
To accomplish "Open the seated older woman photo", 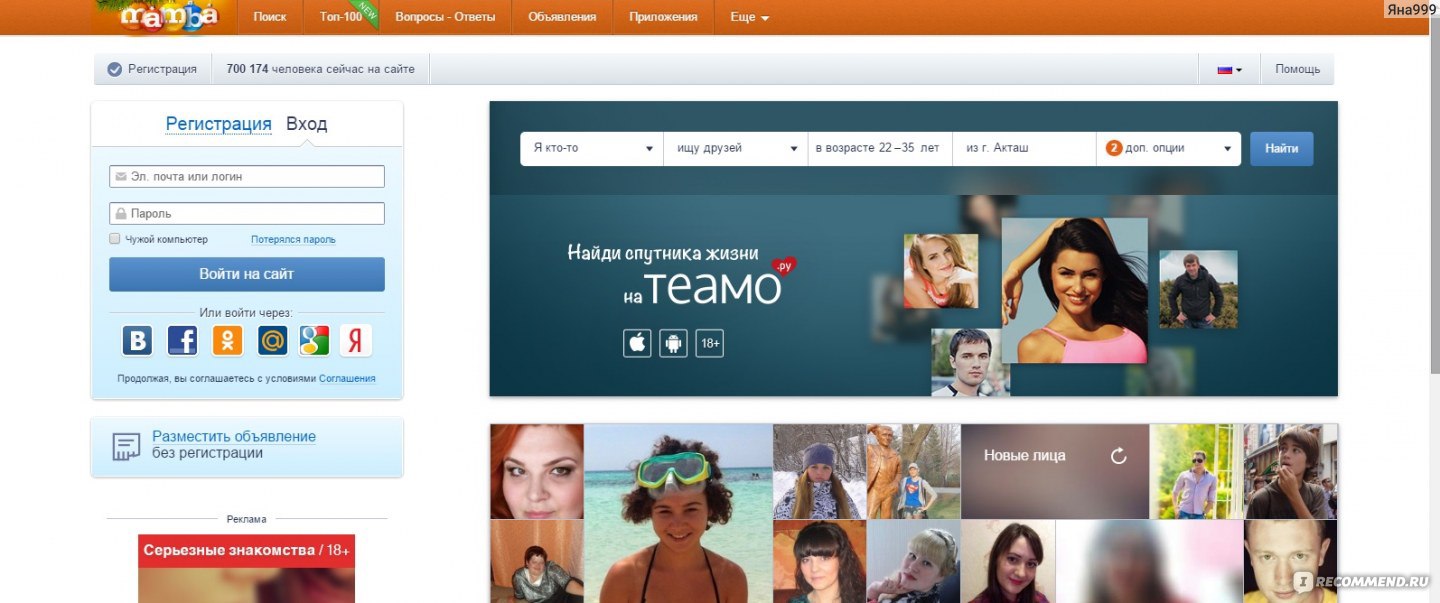I will [x=537, y=562].
